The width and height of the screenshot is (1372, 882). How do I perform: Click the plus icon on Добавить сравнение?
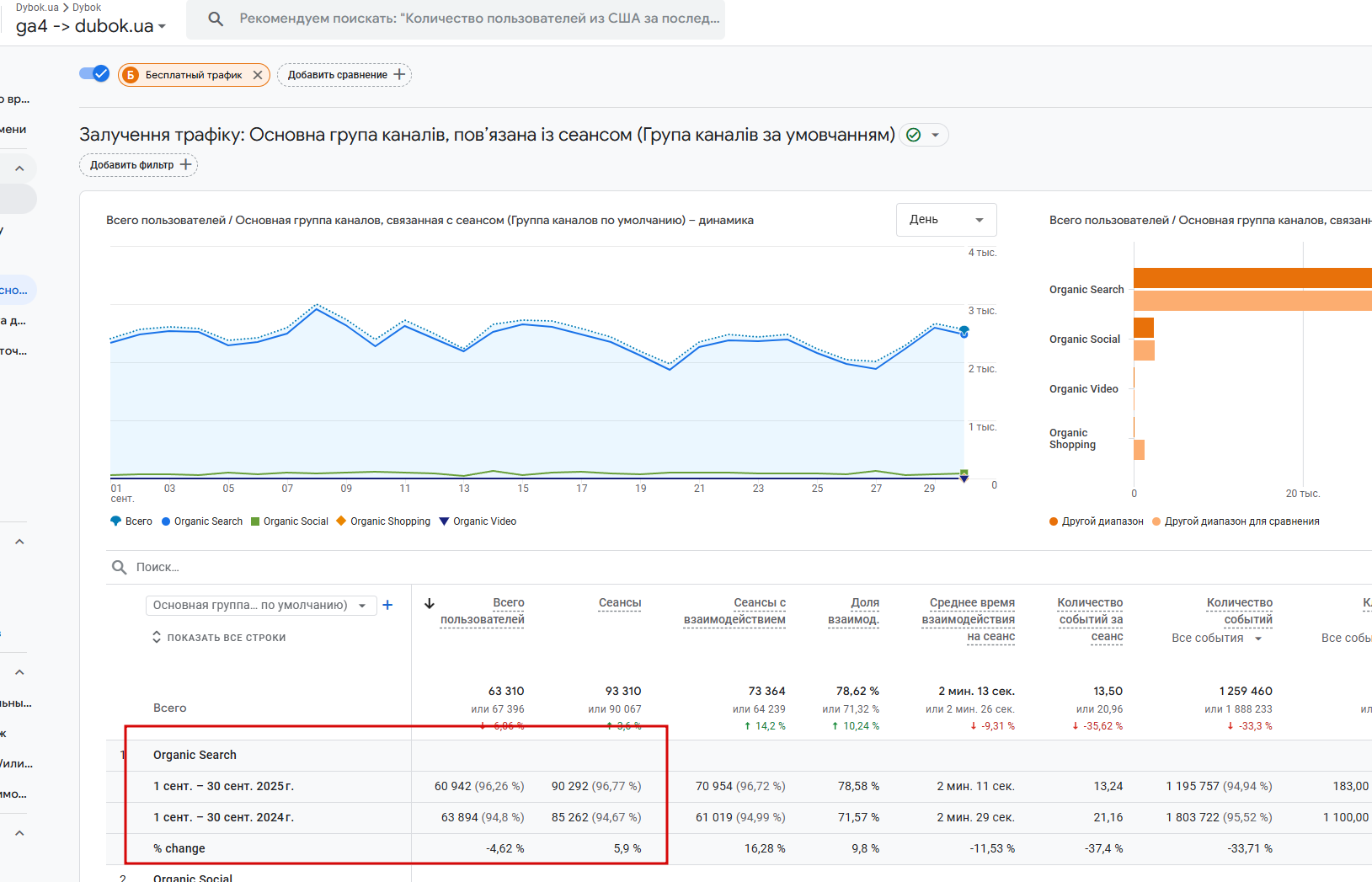tap(399, 74)
